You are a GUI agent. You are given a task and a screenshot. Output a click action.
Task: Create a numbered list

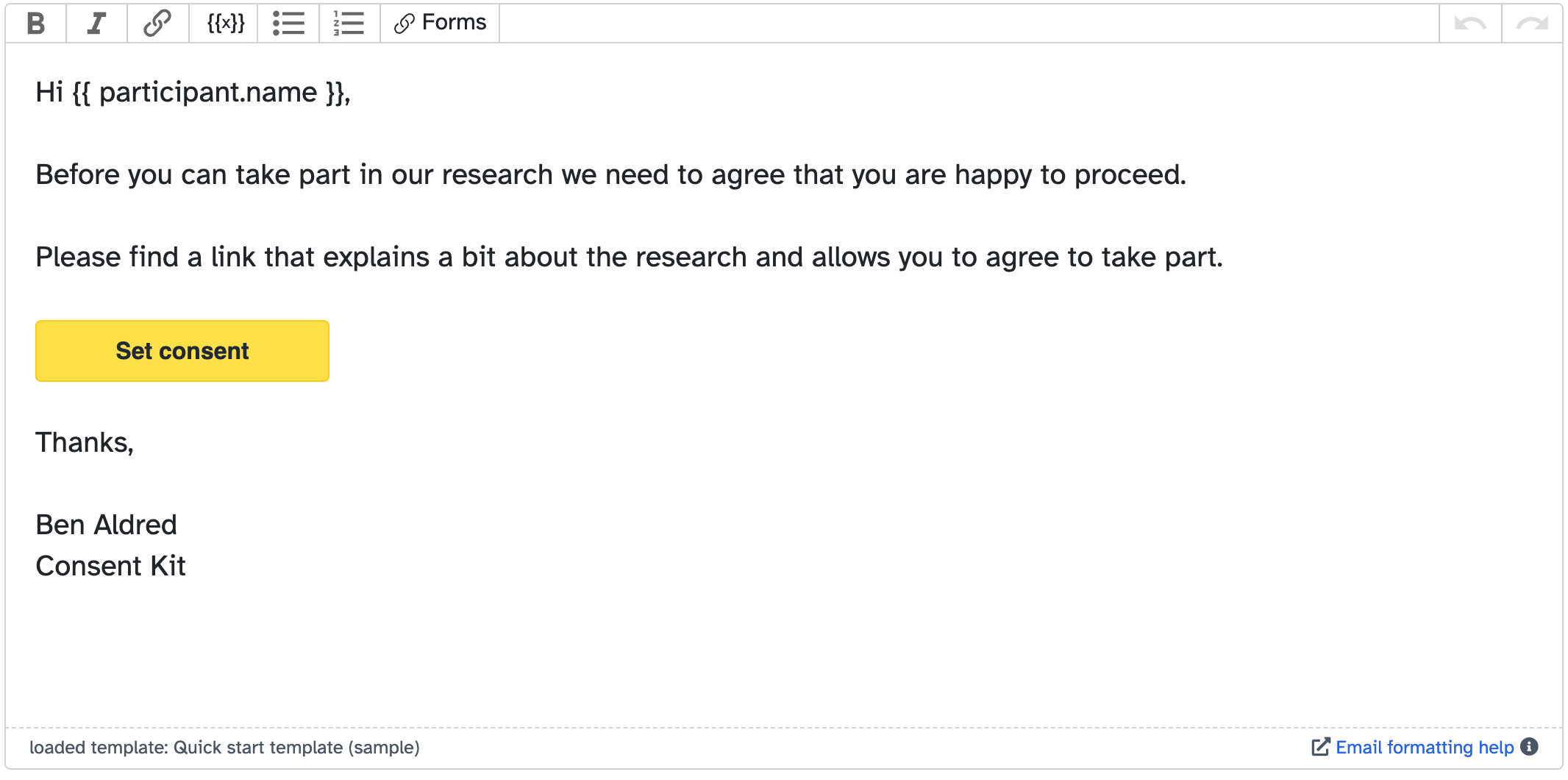tap(348, 23)
